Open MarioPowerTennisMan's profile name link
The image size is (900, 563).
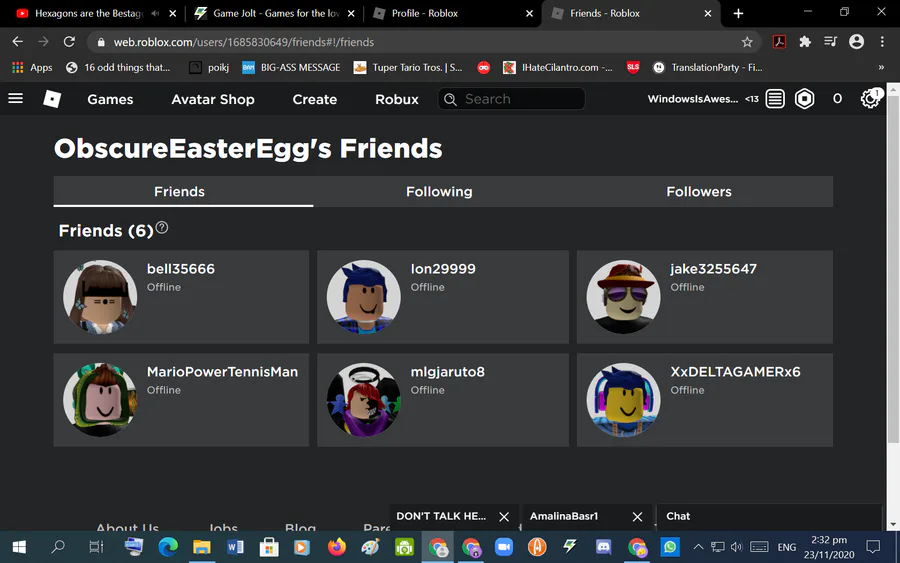click(x=222, y=371)
